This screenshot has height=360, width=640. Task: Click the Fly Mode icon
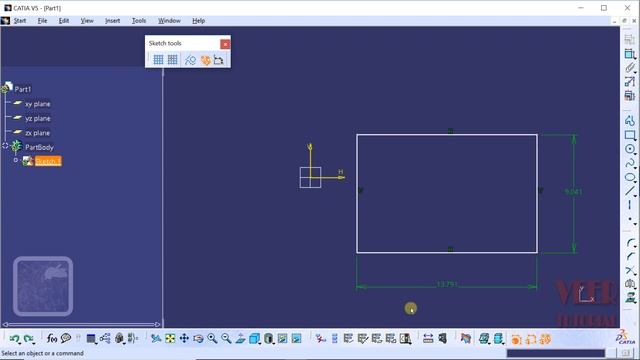[156, 338]
